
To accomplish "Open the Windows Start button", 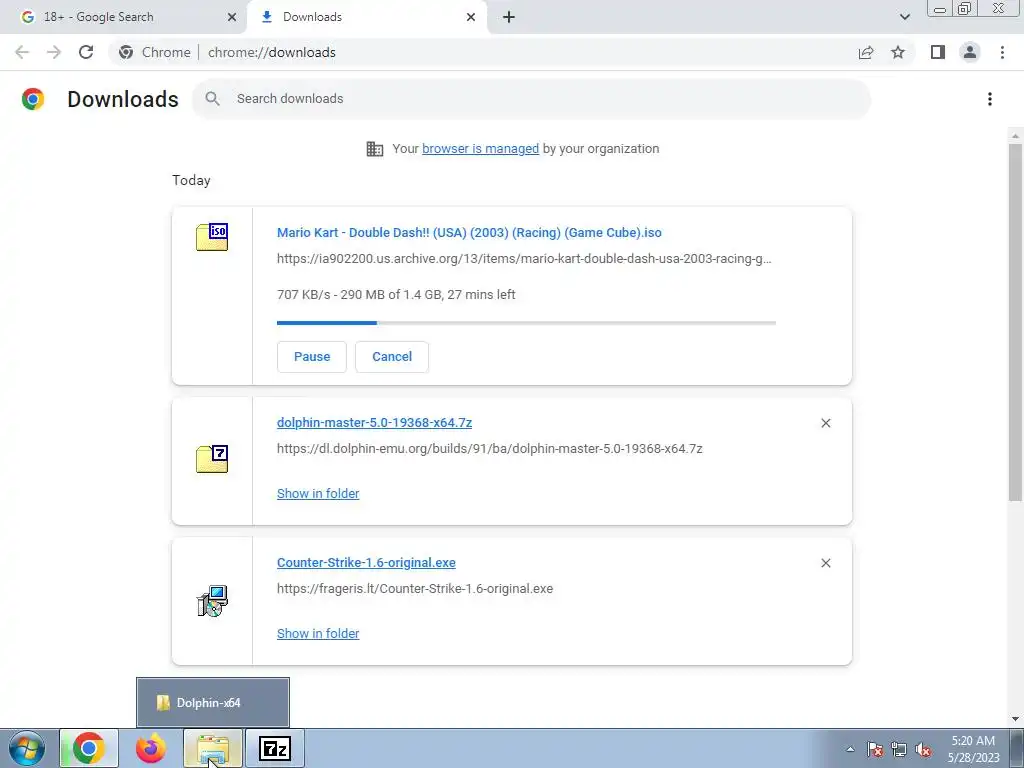I will point(27,748).
